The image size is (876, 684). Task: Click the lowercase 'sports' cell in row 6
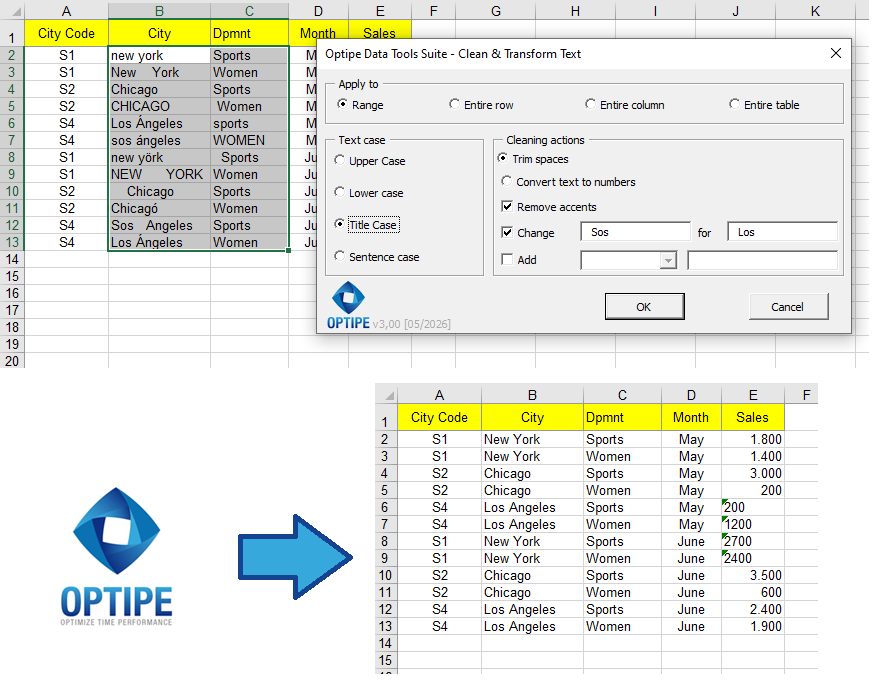pyautogui.click(x=249, y=124)
